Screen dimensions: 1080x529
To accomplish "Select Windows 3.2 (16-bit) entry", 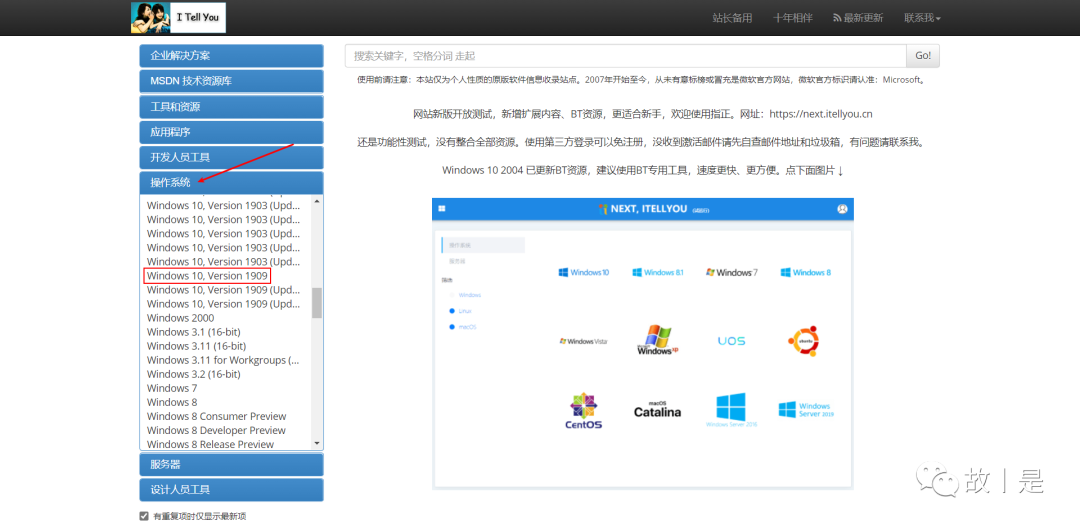I will (x=194, y=374).
